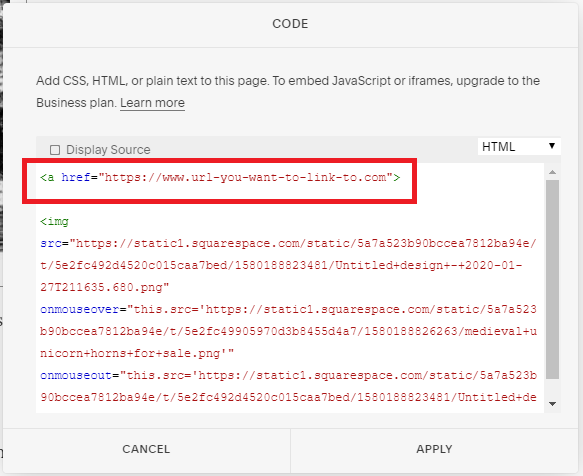The image size is (583, 476).
Task: Cancel the code block changes
Action: [146, 449]
